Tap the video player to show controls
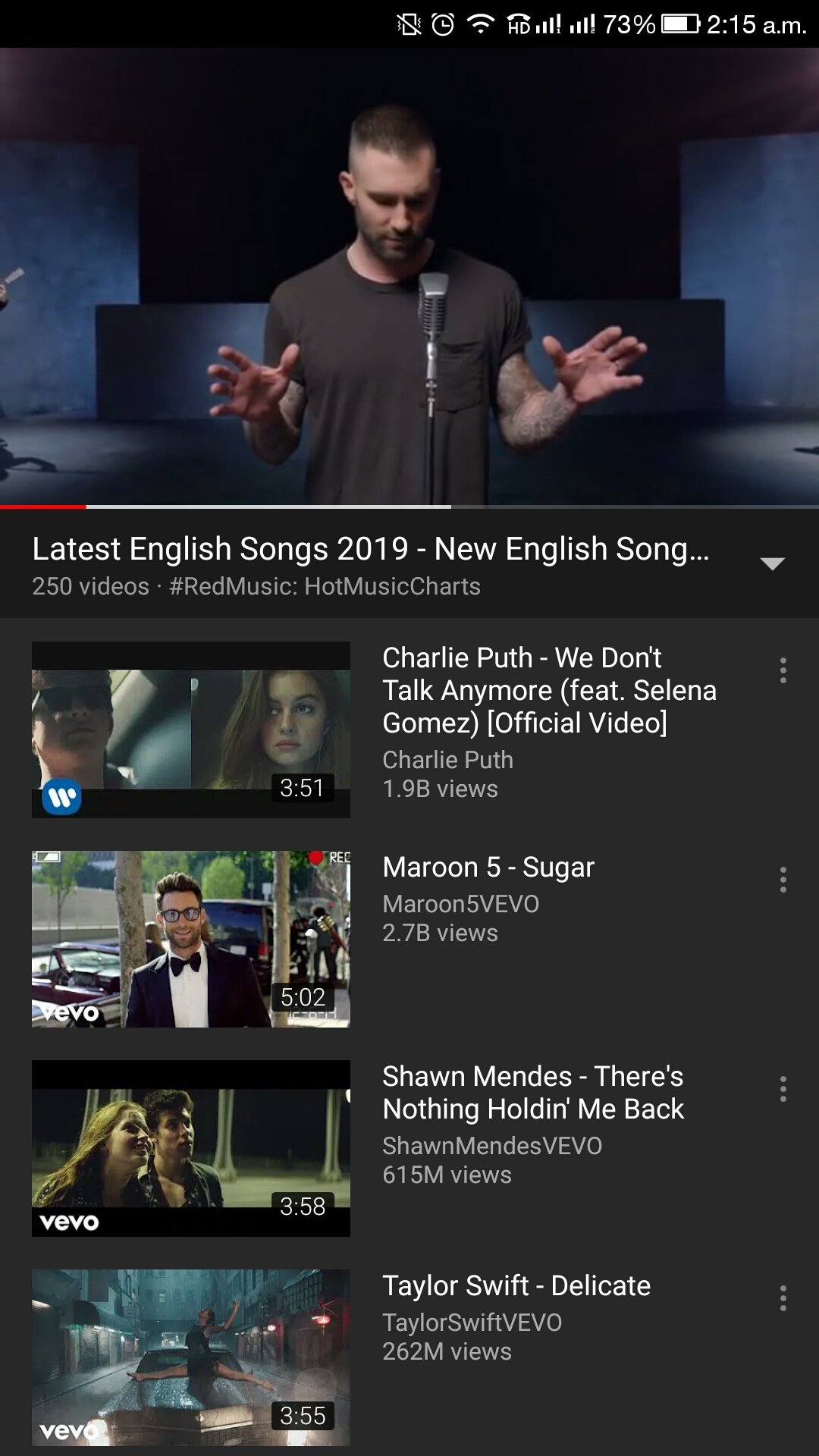Image resolution: width=819 pixels, height=1456 pixels. [x=409, y=277]
